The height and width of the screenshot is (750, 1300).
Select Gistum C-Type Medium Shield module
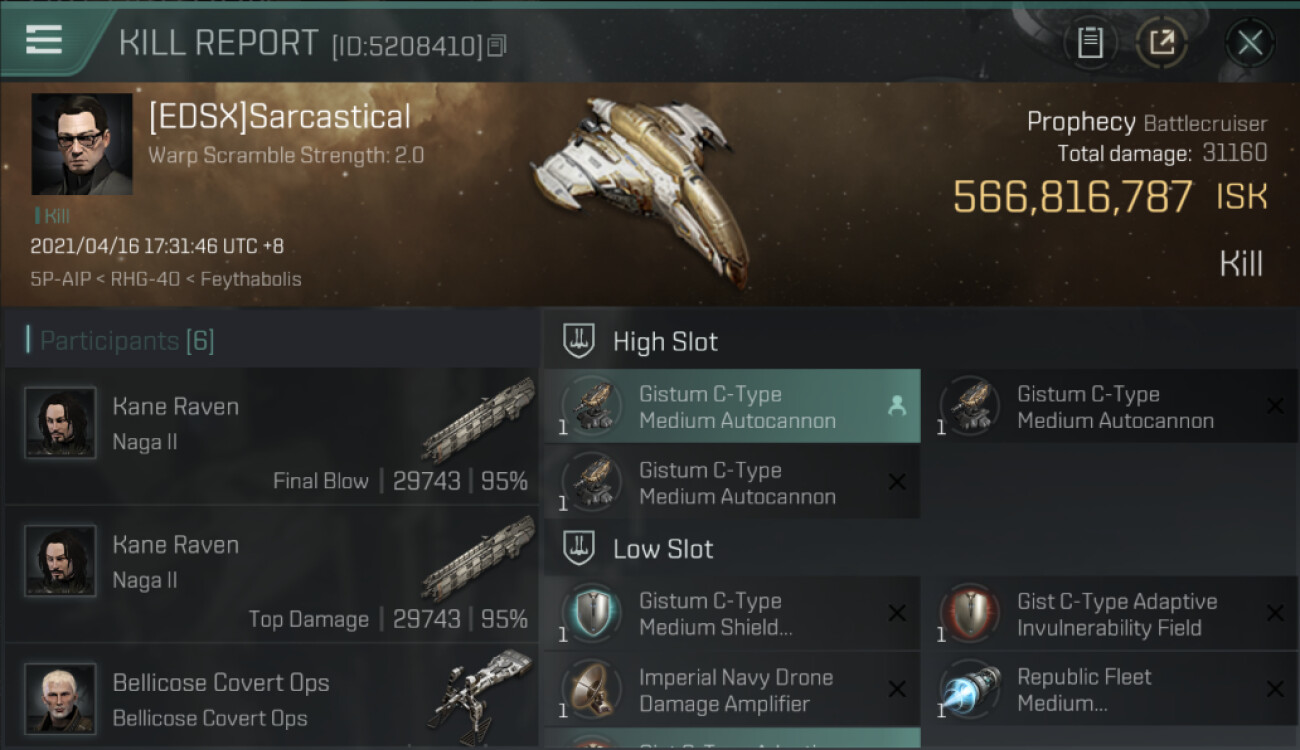[x=731, y=613]
